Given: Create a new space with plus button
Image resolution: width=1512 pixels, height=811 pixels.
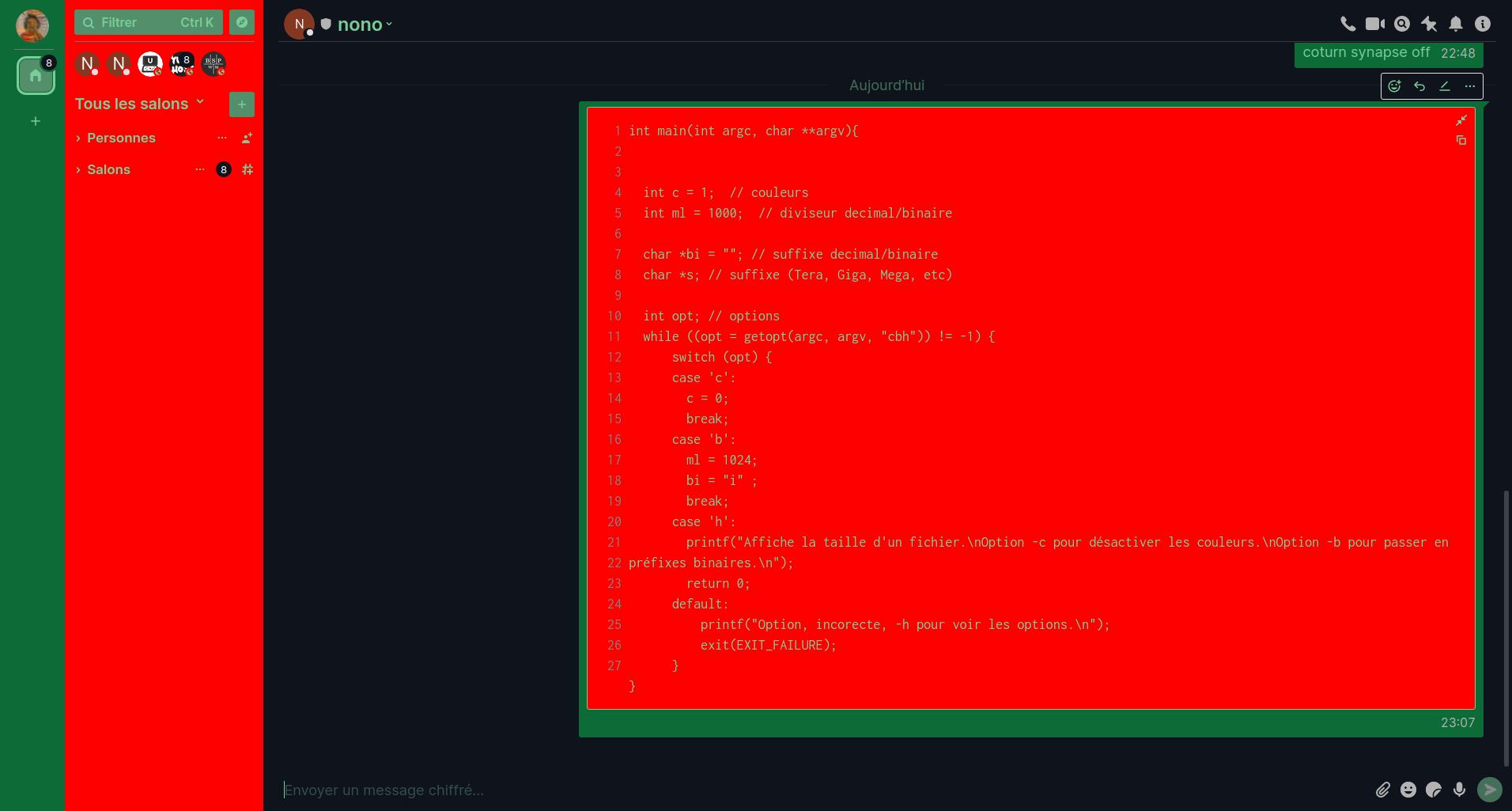Looking at the screenshot, I should [36, 121].
